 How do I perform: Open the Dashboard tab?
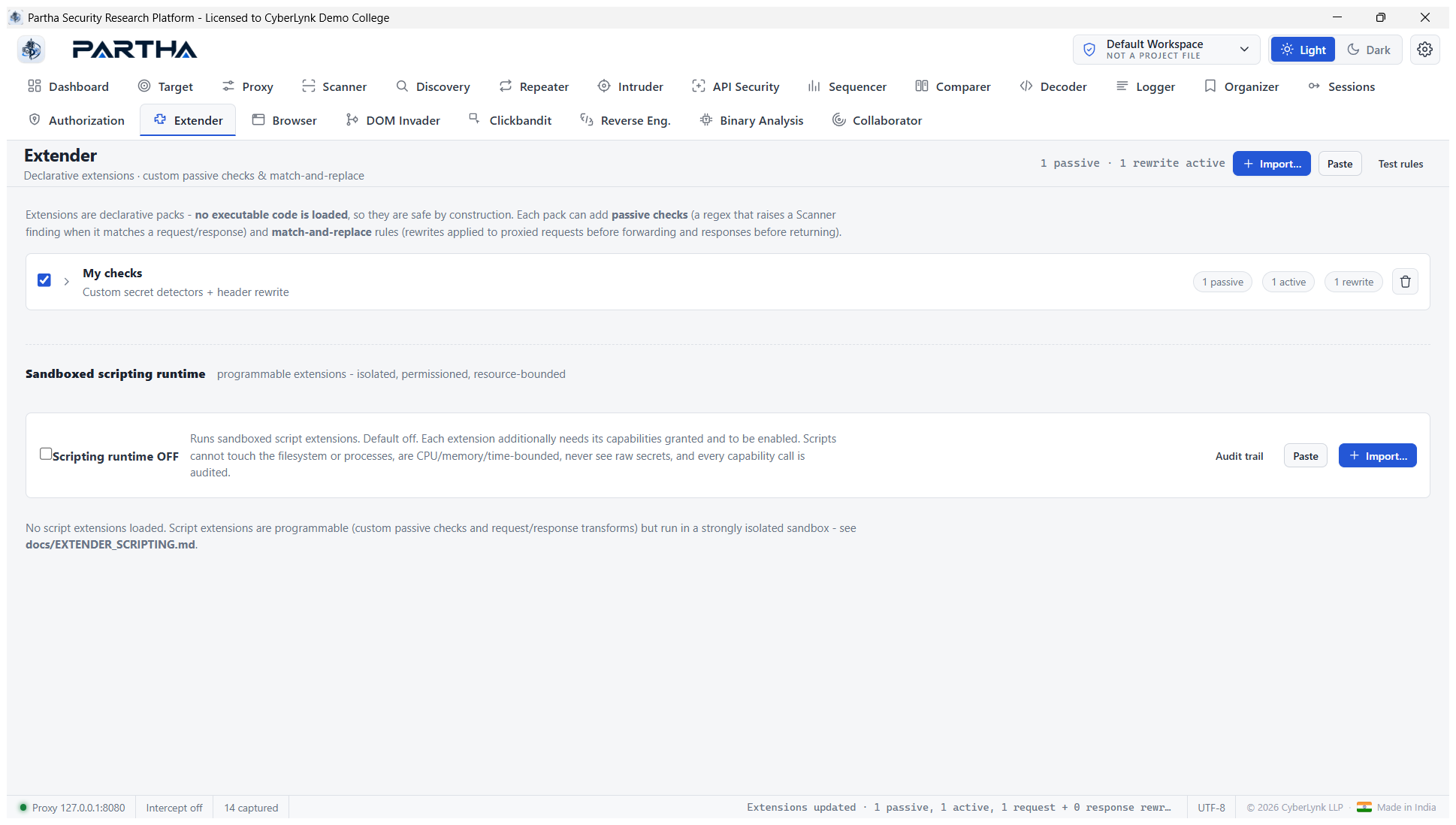(68, 86)
